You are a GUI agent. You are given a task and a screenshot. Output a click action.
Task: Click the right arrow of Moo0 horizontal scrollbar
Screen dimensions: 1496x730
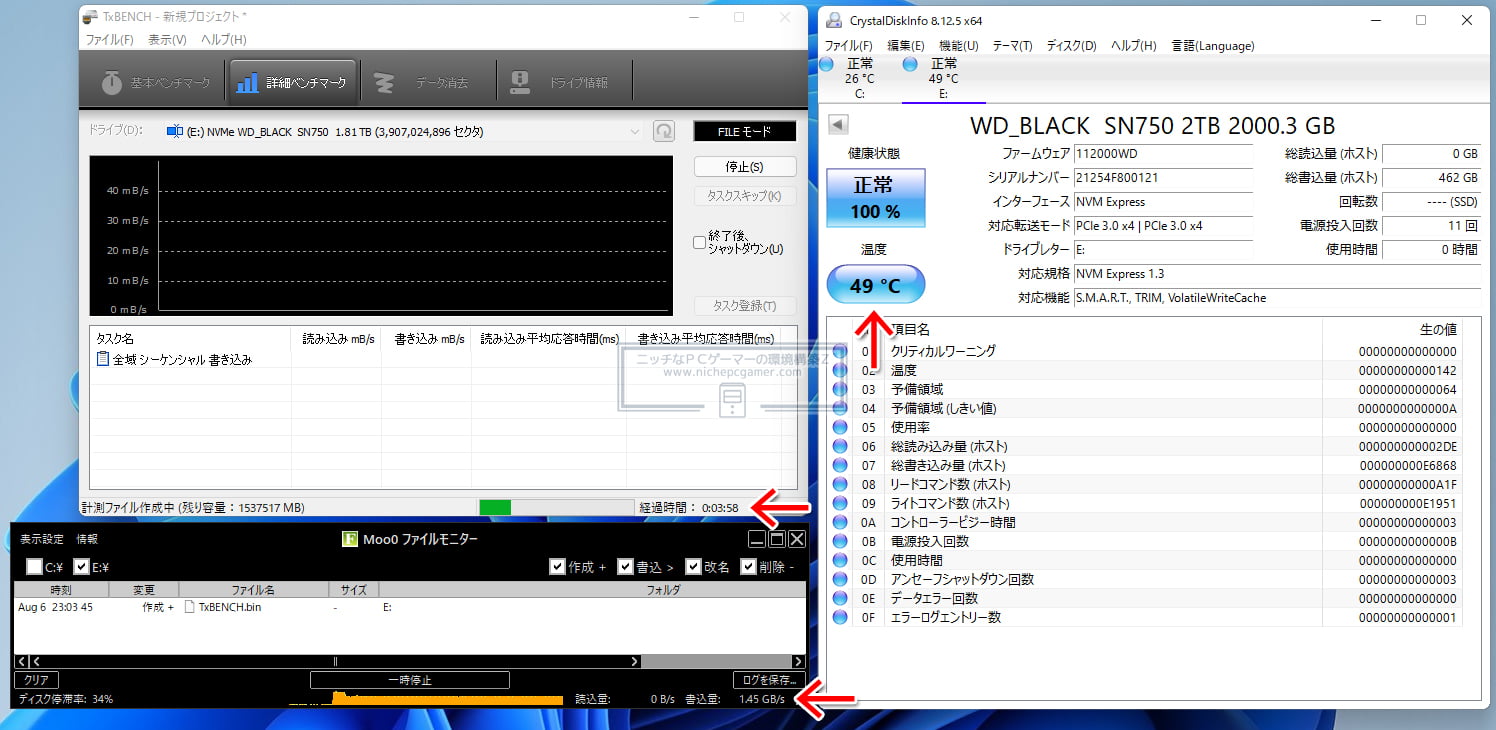click(x=798, y=661)
